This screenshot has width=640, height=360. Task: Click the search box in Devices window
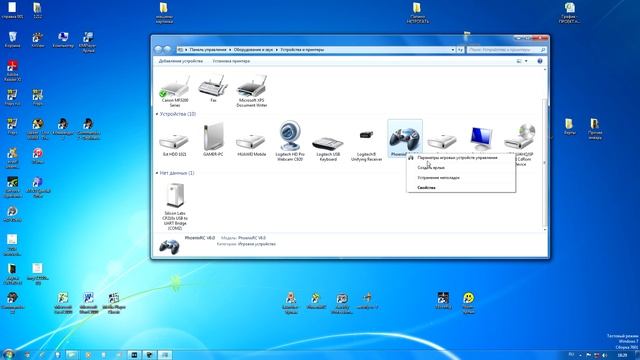[x=506, y=50]
